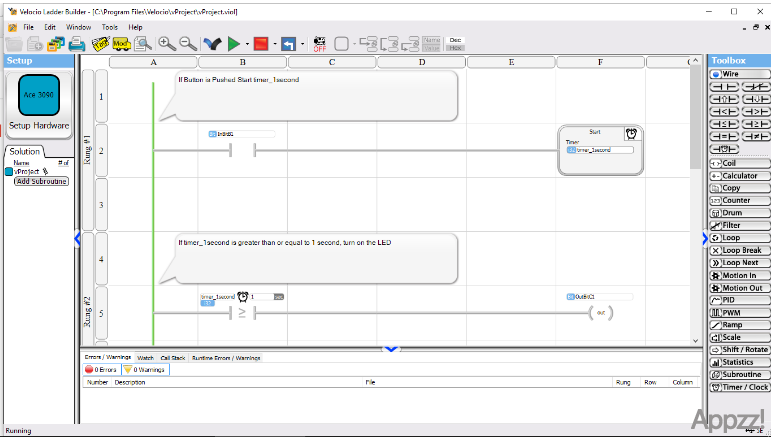Viewport: 773px width, 438px height.
Task: Select the Filter tool
Action: (x=739, y=225)
